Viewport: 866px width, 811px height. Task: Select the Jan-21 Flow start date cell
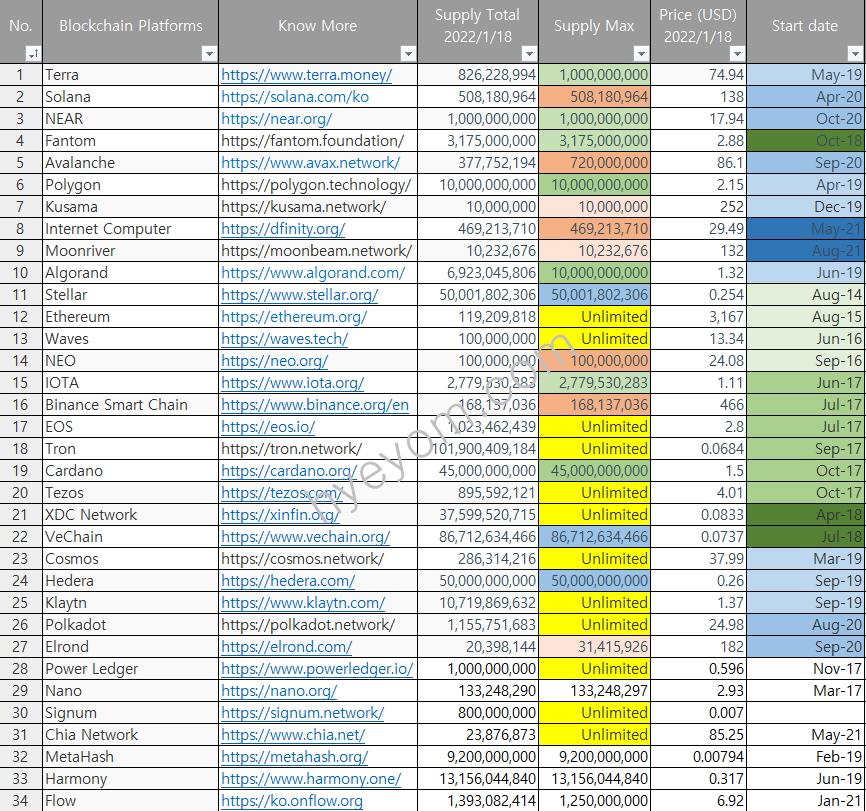806,801
